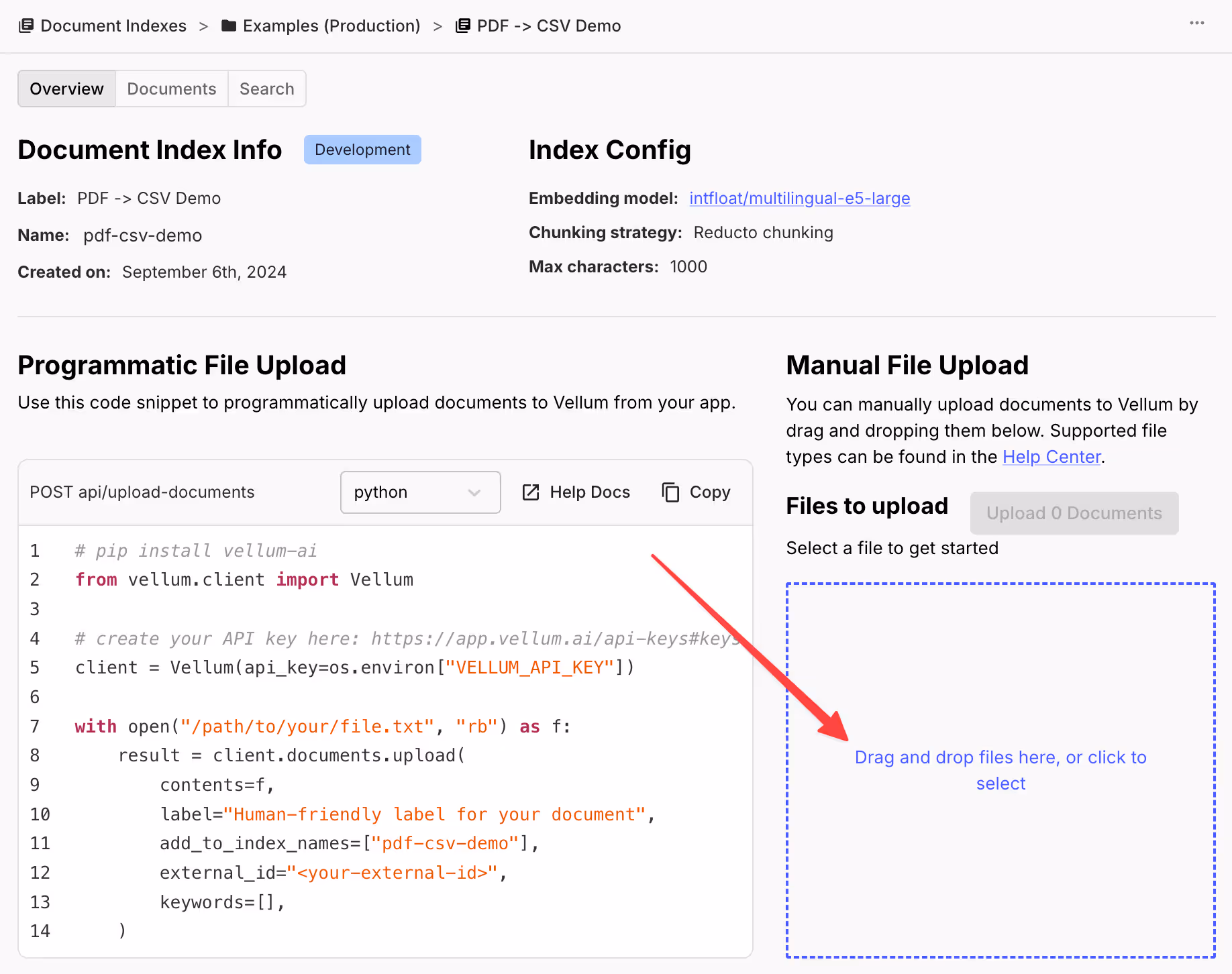
Task: Click code line 4 API key comment
Action: [407, 639]
